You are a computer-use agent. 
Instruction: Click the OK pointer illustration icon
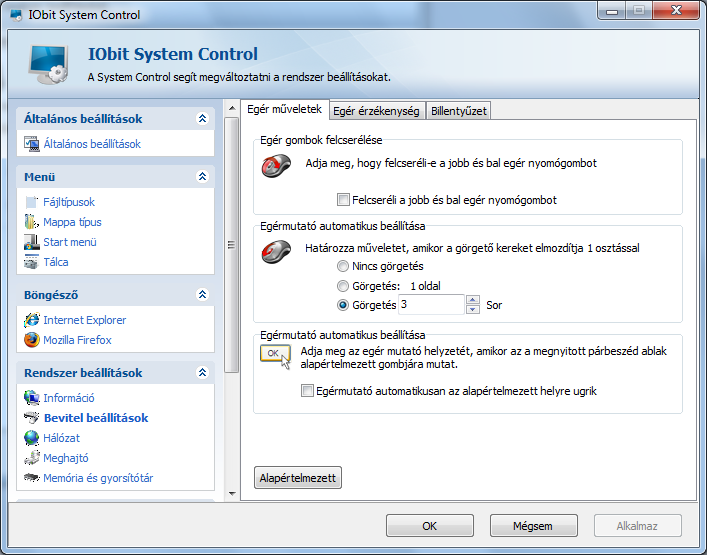pyautogui.click(x=276, y=357)
